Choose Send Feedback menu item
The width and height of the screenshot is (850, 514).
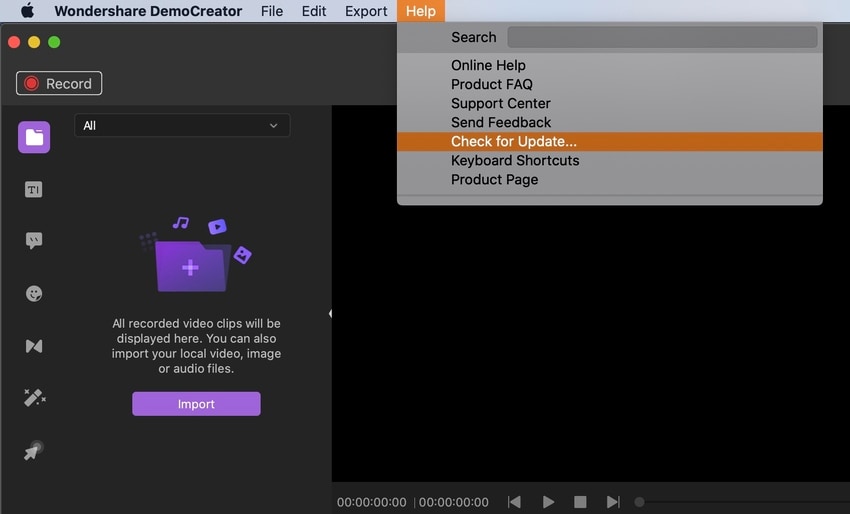click(x=610, y=122)
